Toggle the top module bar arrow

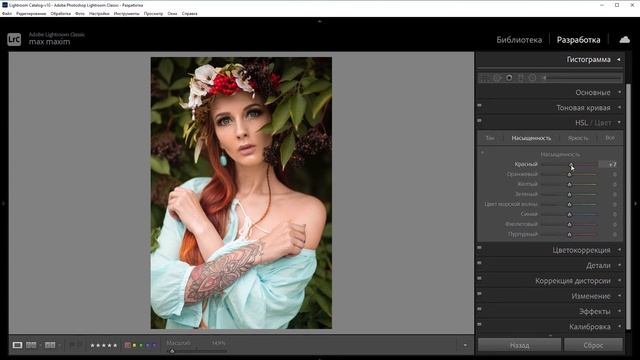(x=320, y=21)
